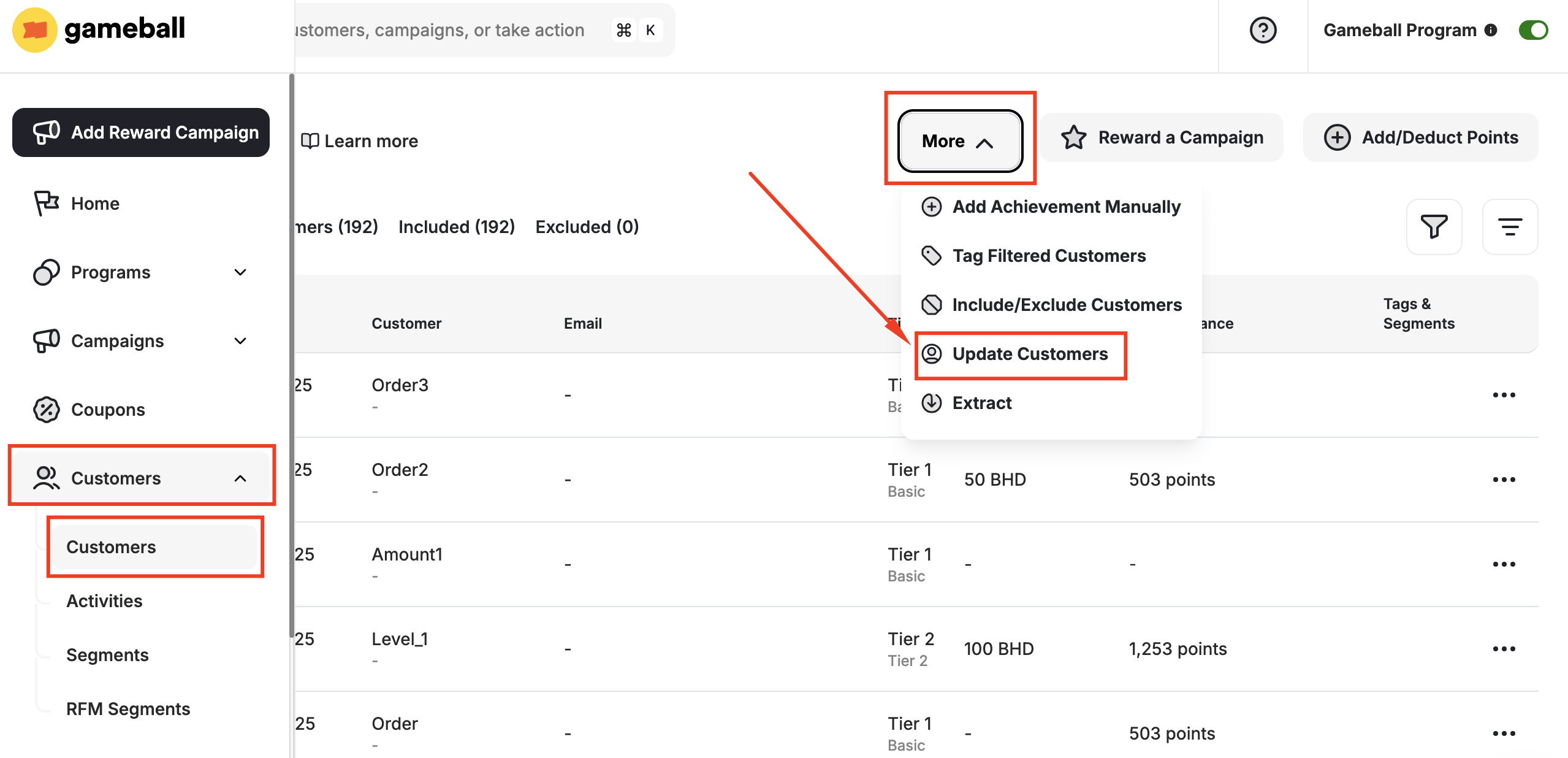The width and height of the screenshot is (1568, 758).
Task: Select Update Customers menu option
Action: [1030, 354]
